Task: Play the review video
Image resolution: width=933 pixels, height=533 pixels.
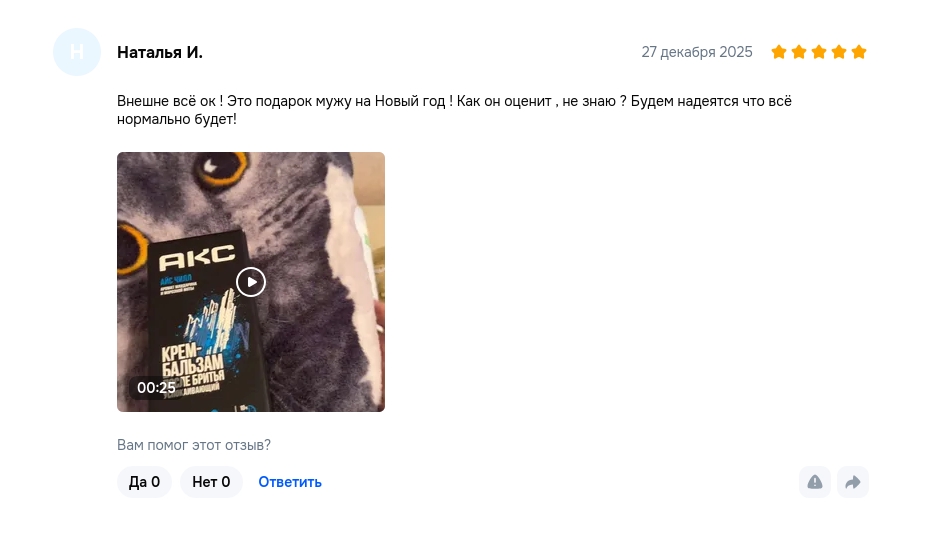Action: [251, 282]
